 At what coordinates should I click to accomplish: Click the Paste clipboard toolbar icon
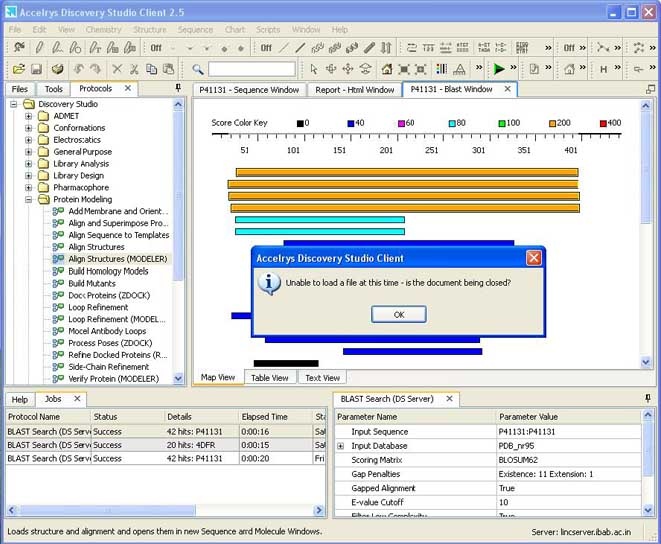coord(169,69)
